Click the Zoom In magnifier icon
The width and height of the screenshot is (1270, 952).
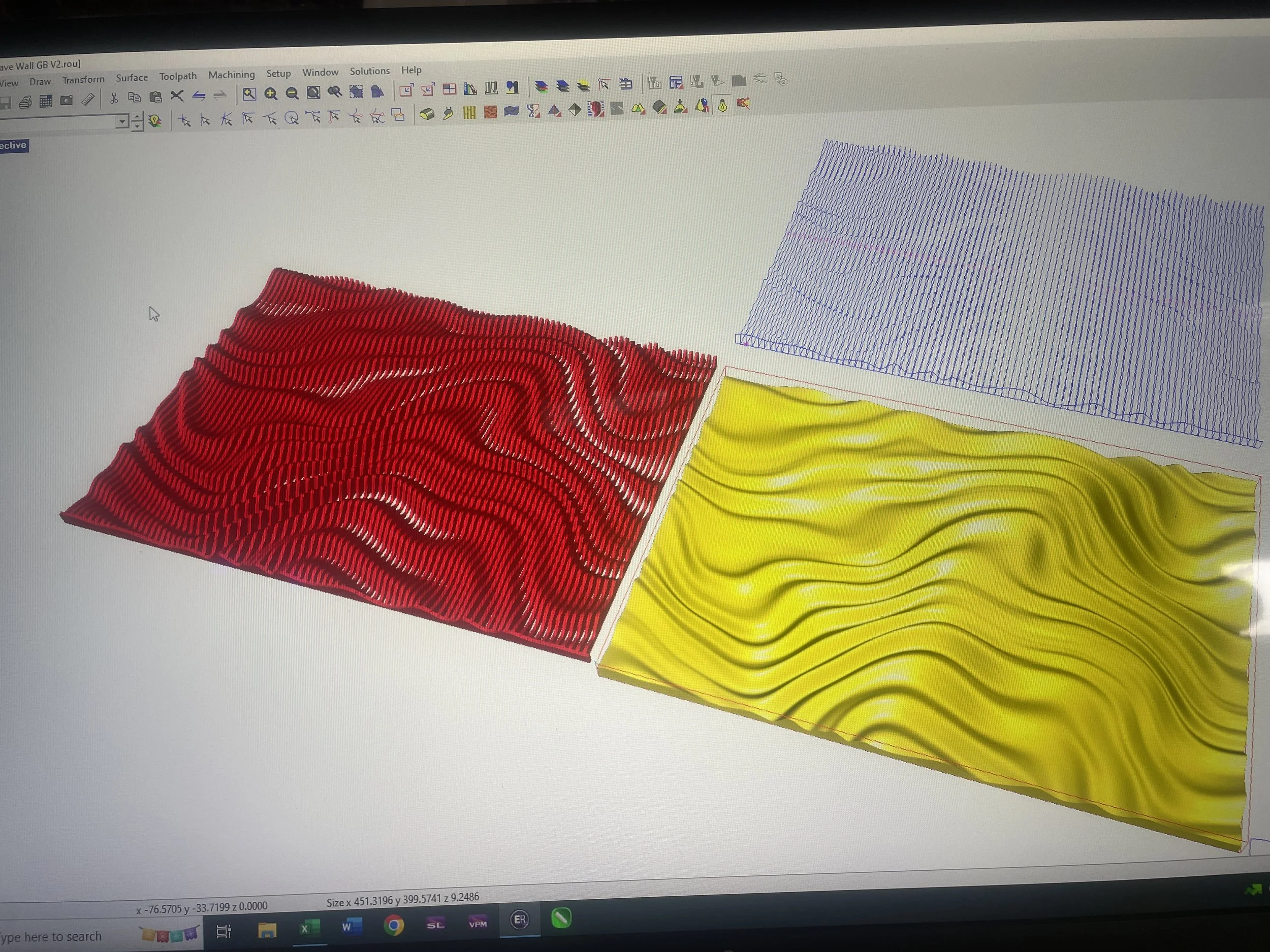(270, 93)
